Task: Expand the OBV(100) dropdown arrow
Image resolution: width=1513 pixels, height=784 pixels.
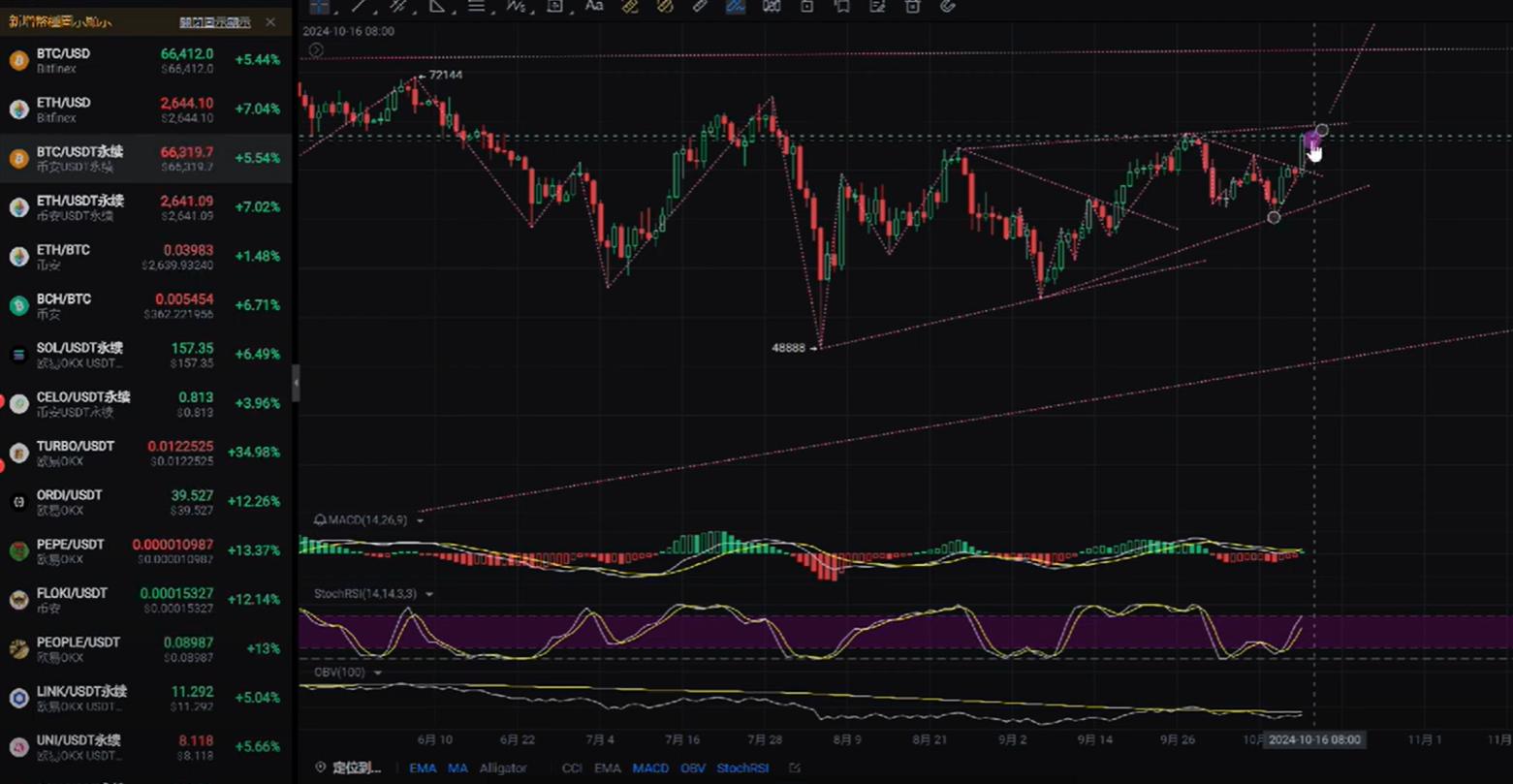Action: point(377,673)
